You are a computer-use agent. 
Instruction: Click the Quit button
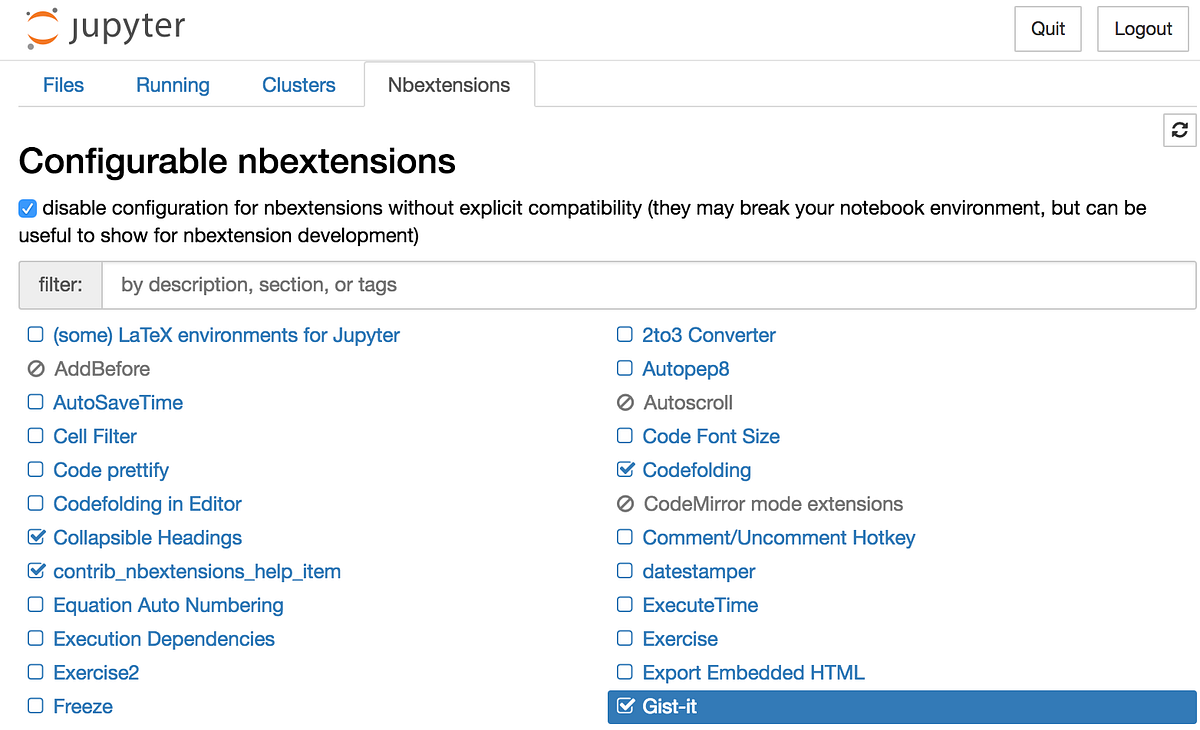pos(1047,29)
